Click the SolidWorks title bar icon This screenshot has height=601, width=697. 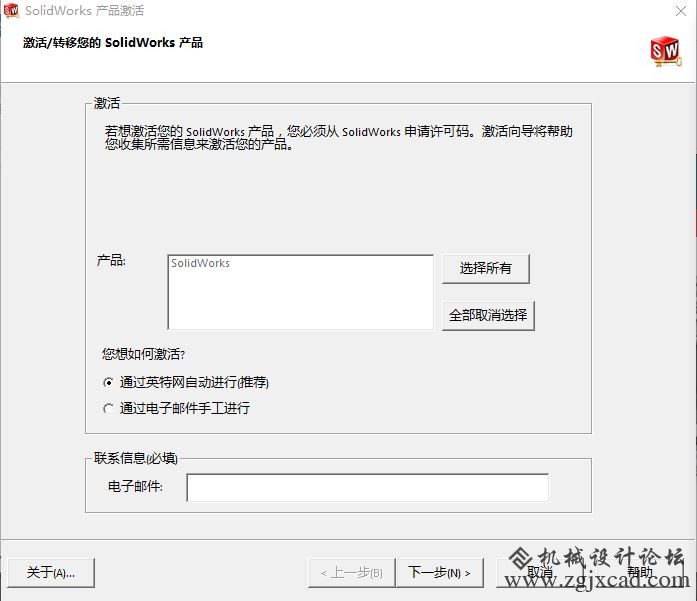[11, 10]
